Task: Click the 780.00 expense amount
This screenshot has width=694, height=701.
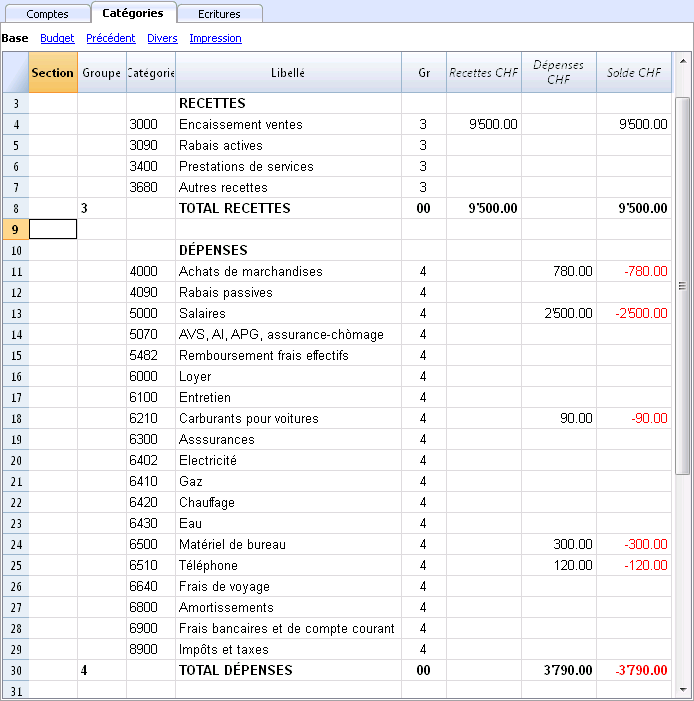Action: pyautogui.click(x=573, y=271)
